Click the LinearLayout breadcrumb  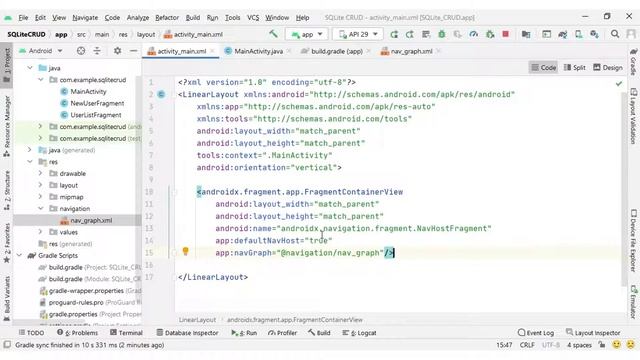click(197, 320)
